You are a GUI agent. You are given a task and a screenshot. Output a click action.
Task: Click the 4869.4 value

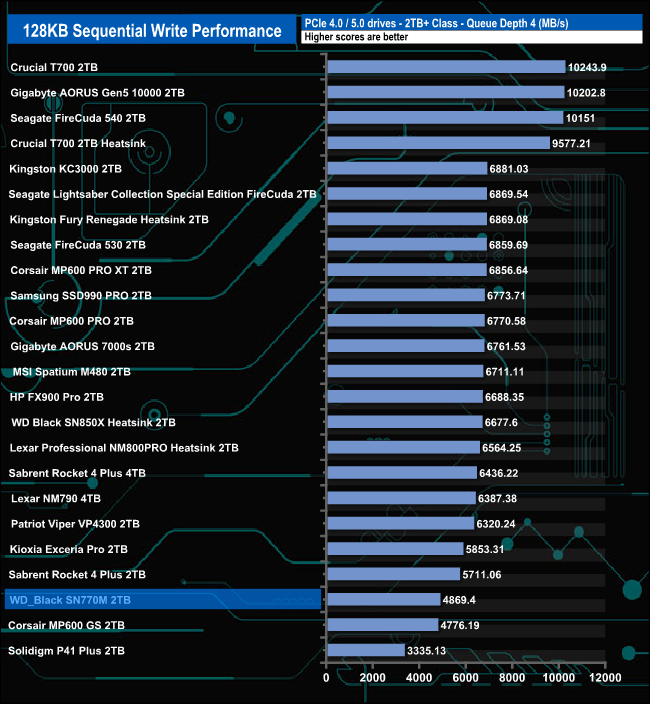pyautogui.click(x=459, y=600)
